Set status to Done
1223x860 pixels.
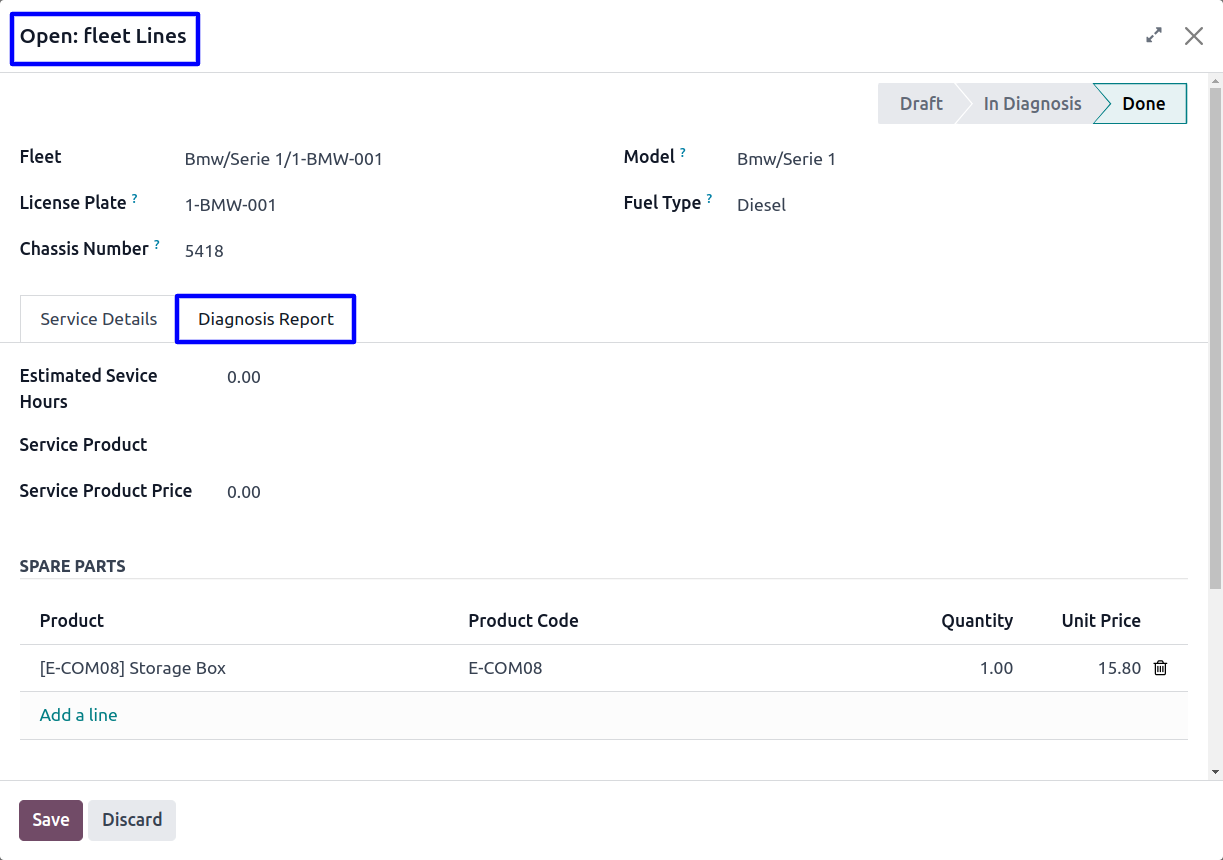(1143, 104)
